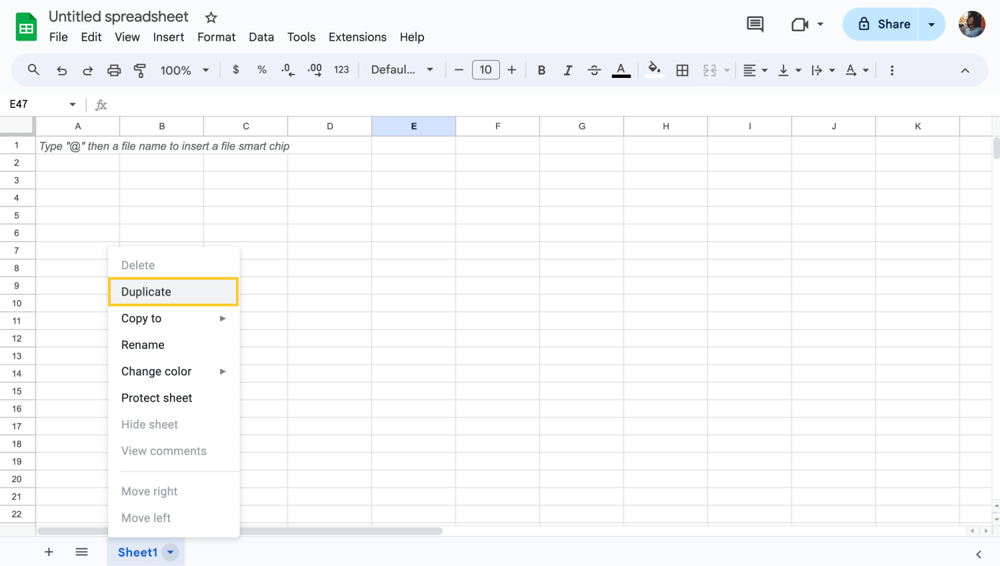Click the print icon
Screen dimensions: 1000x566
(114, 70)
